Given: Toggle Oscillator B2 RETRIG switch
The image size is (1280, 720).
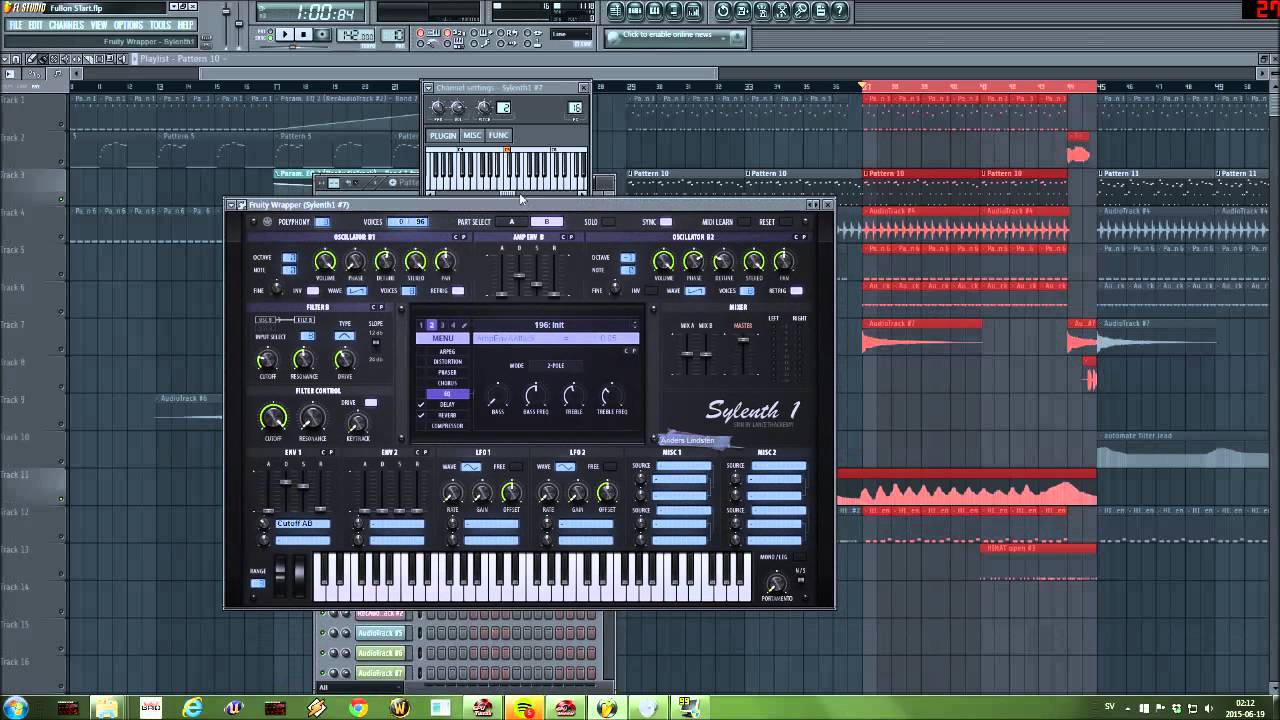Looking at the screenshot, I should pos(796,291).
